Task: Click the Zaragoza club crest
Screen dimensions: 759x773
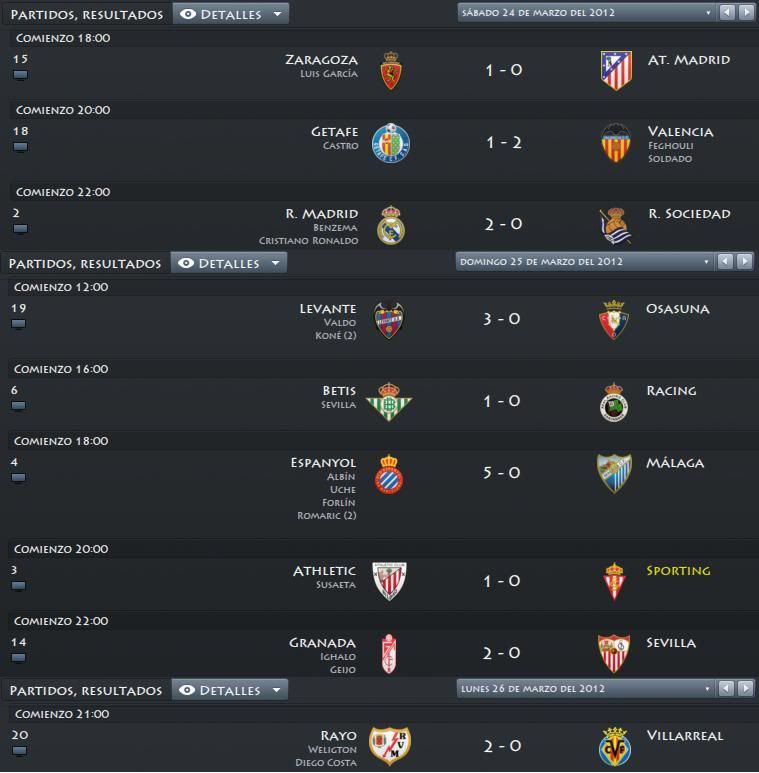Action: pos(391,70)
